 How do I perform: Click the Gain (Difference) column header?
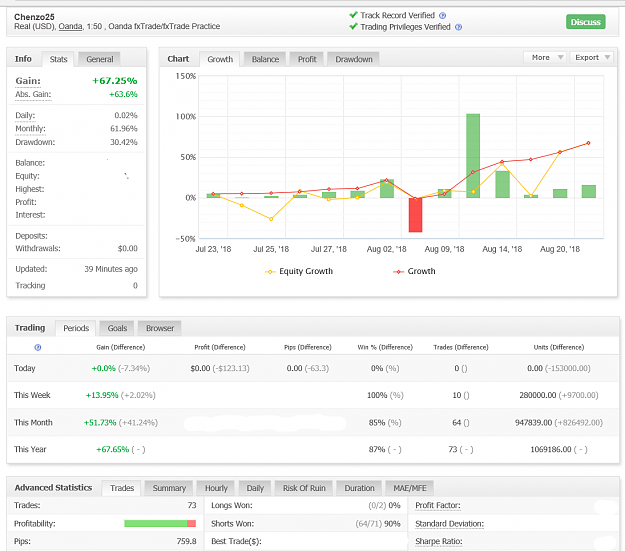pos(121,347)
